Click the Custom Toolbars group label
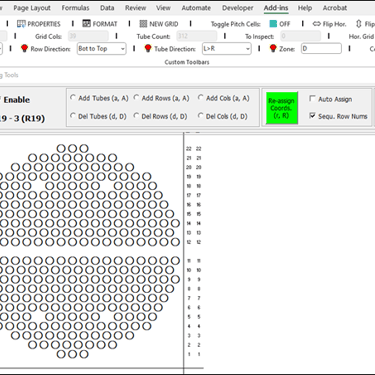This screenshot has width=375, height=375. [x=187, y=62]
